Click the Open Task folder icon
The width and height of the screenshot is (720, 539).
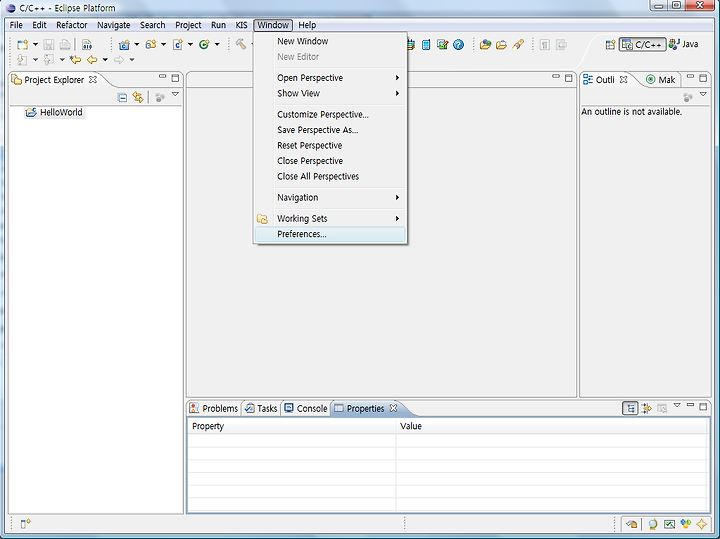click(501, 45)
